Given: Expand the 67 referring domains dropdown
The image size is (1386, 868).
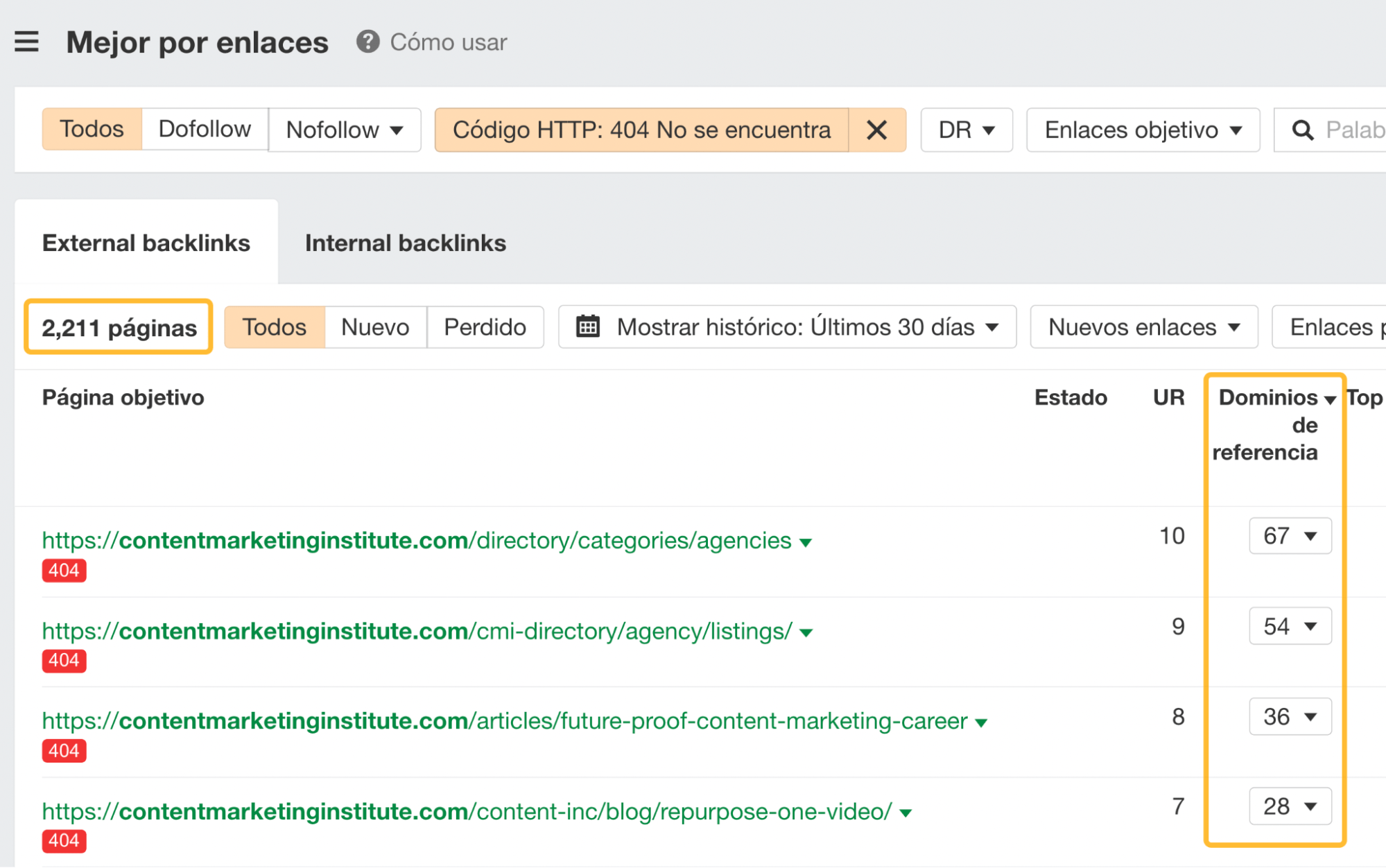Looking at the screenshot, I should [x=1289, y=536].
